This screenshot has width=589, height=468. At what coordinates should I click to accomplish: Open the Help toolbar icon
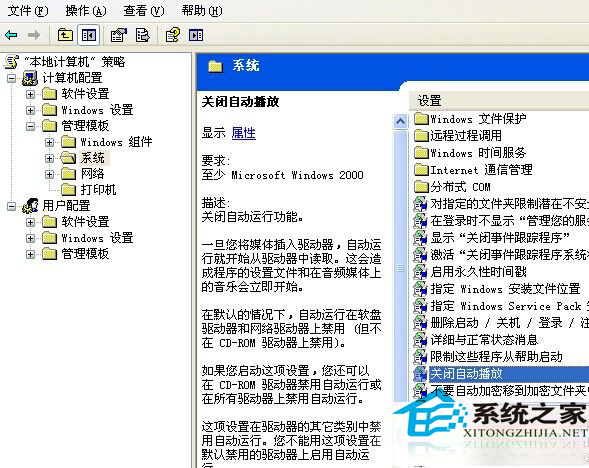click(173, 35)
